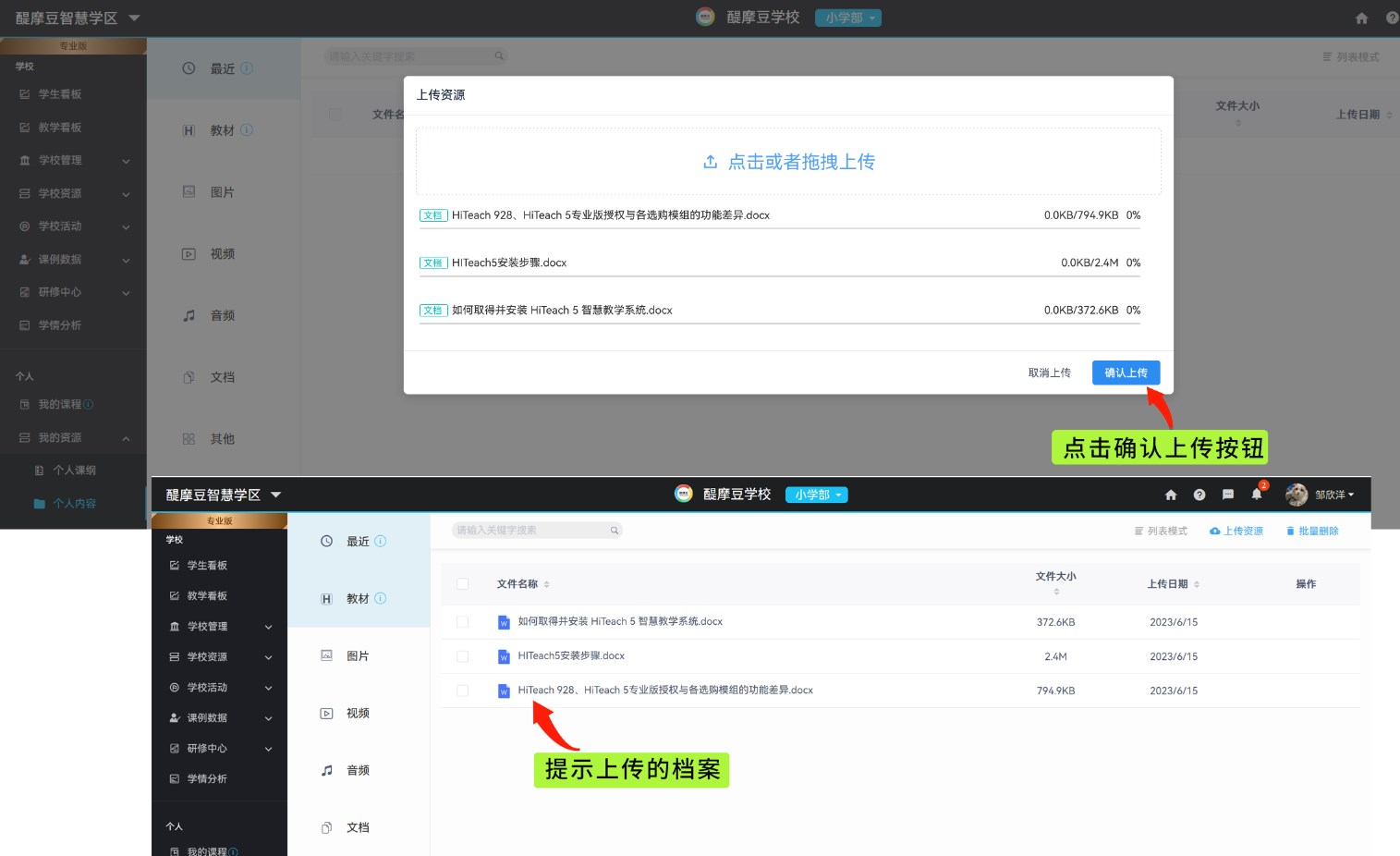
Task: Sort the list by 文件名称 column arrows
Action: (546, 584)
